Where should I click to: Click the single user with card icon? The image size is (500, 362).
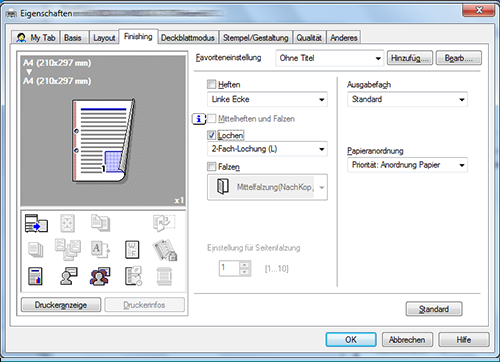(x=69, y=276)
